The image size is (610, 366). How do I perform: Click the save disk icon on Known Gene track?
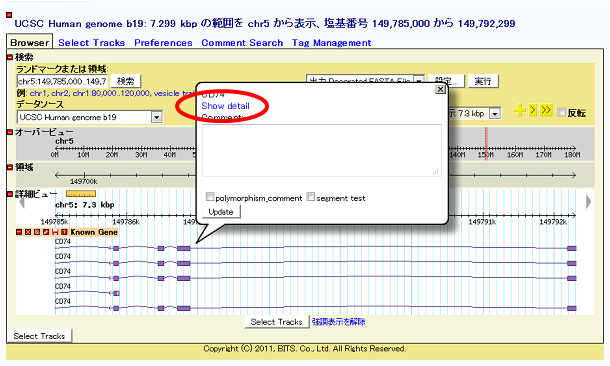(55, 232)
